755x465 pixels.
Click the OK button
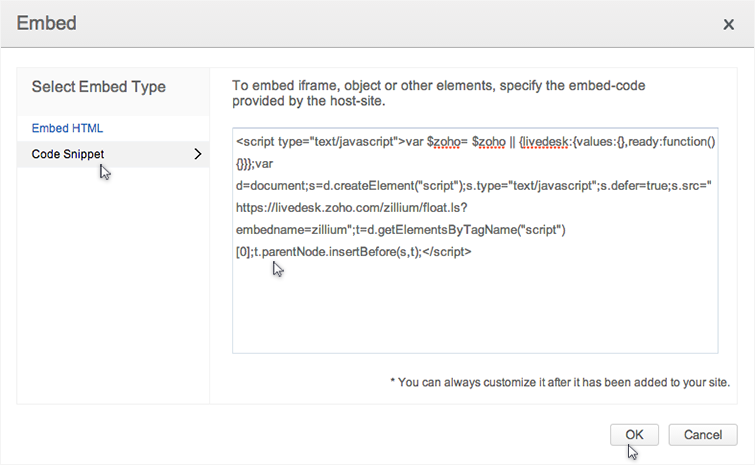[634, 435]
